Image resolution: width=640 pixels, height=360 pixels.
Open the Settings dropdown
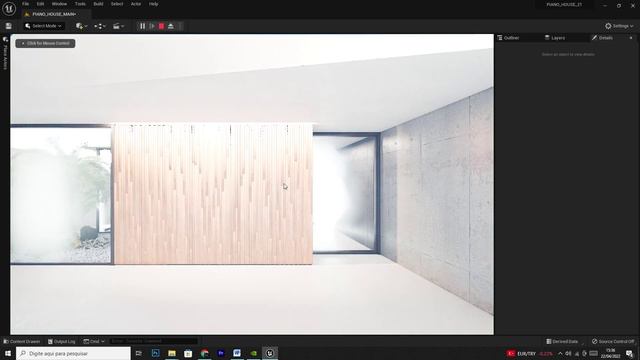[x=619, y=26]
